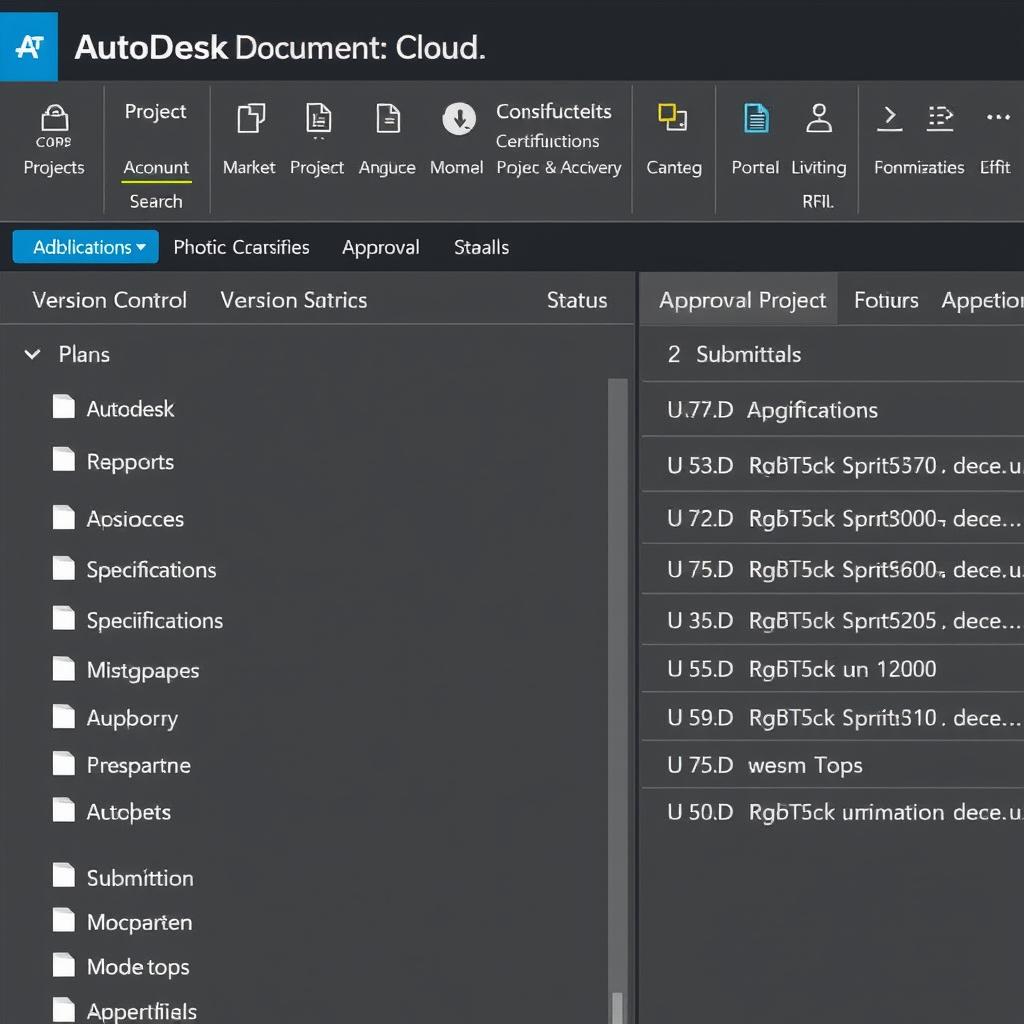
Task: Select the U 55.D RgBT5ck un 12000 row
Action: pos(833,669)
